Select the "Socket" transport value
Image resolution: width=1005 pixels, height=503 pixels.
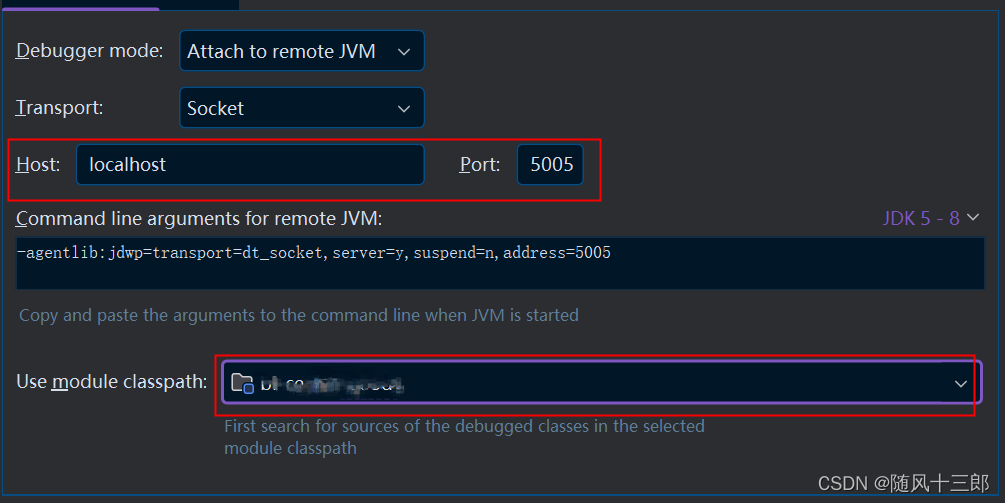[x=215, y=108]
